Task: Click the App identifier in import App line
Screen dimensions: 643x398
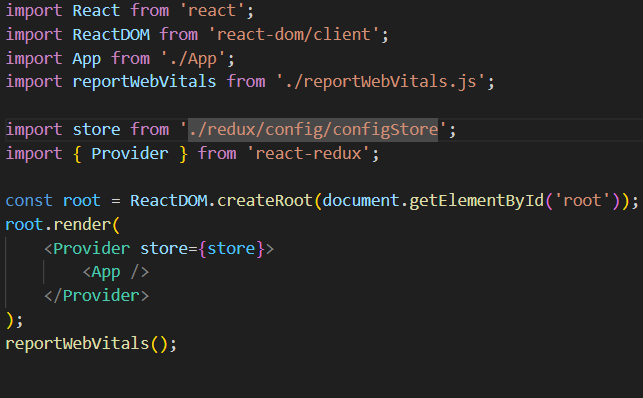Action: pyautogui.click(x=87, y=59)
